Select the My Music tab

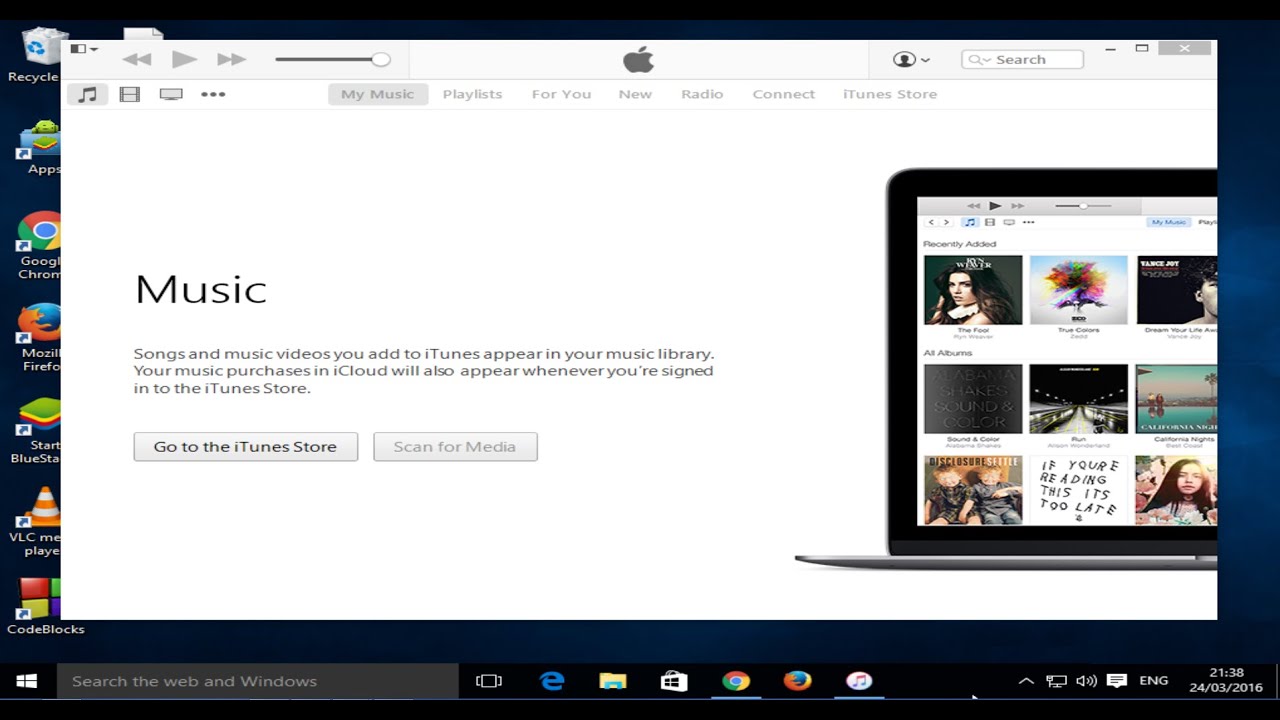click(377, 94)
